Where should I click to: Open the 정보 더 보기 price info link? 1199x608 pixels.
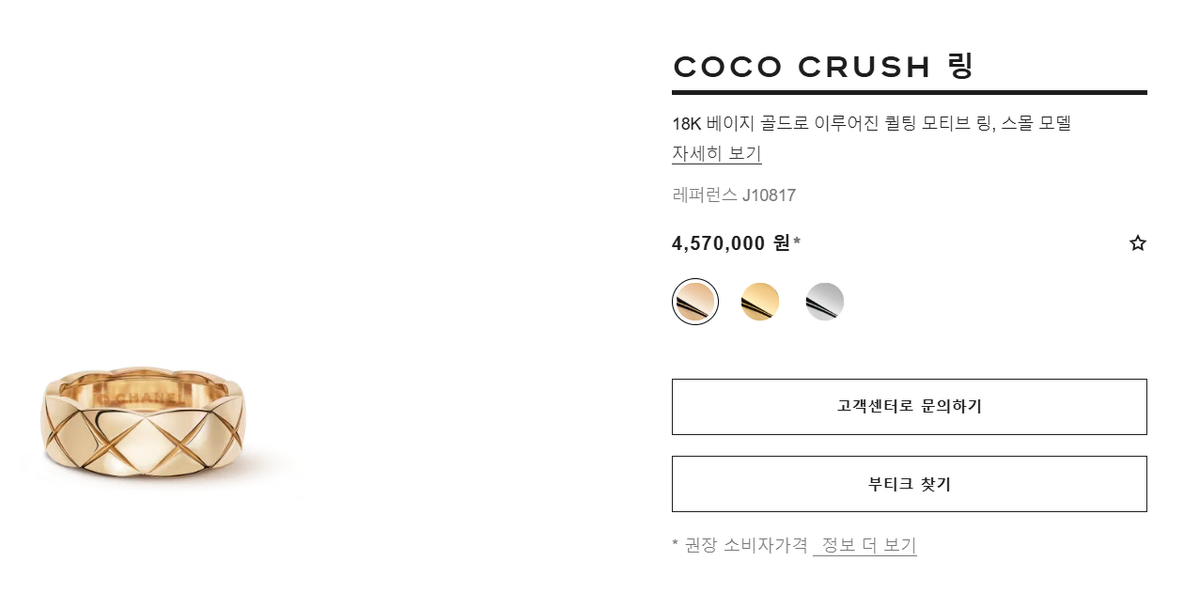(865, 545)
